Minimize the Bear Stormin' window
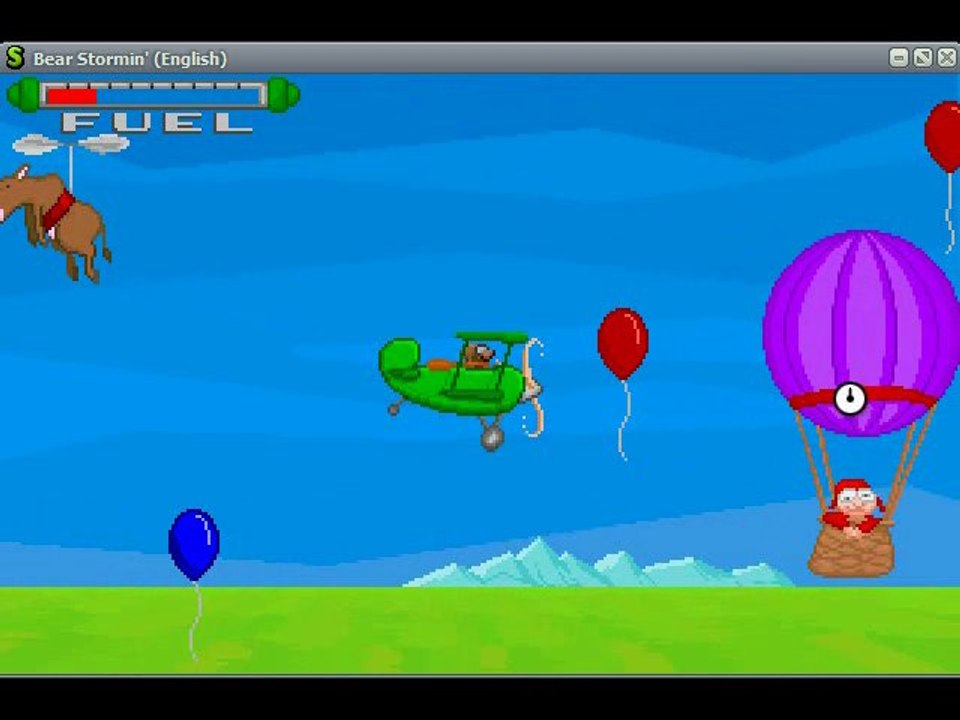960x720 pixels. [x=898, y=58]
